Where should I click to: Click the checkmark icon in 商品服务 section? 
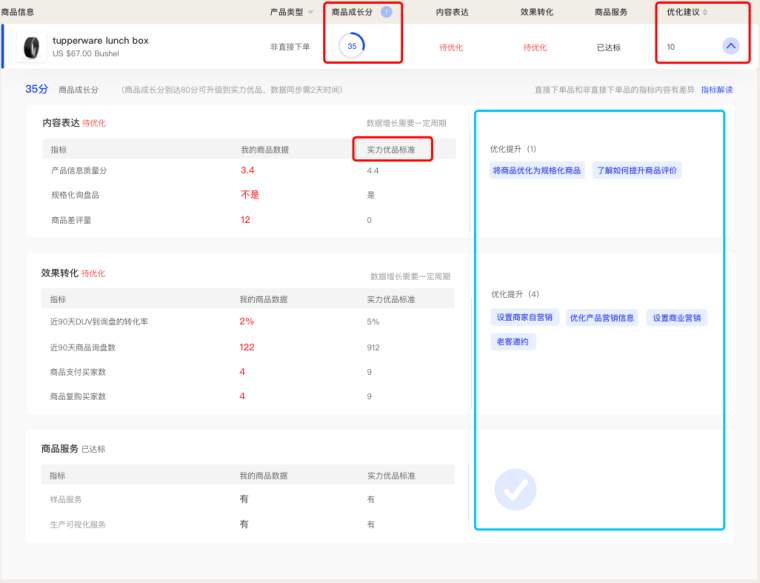point(515,490)
